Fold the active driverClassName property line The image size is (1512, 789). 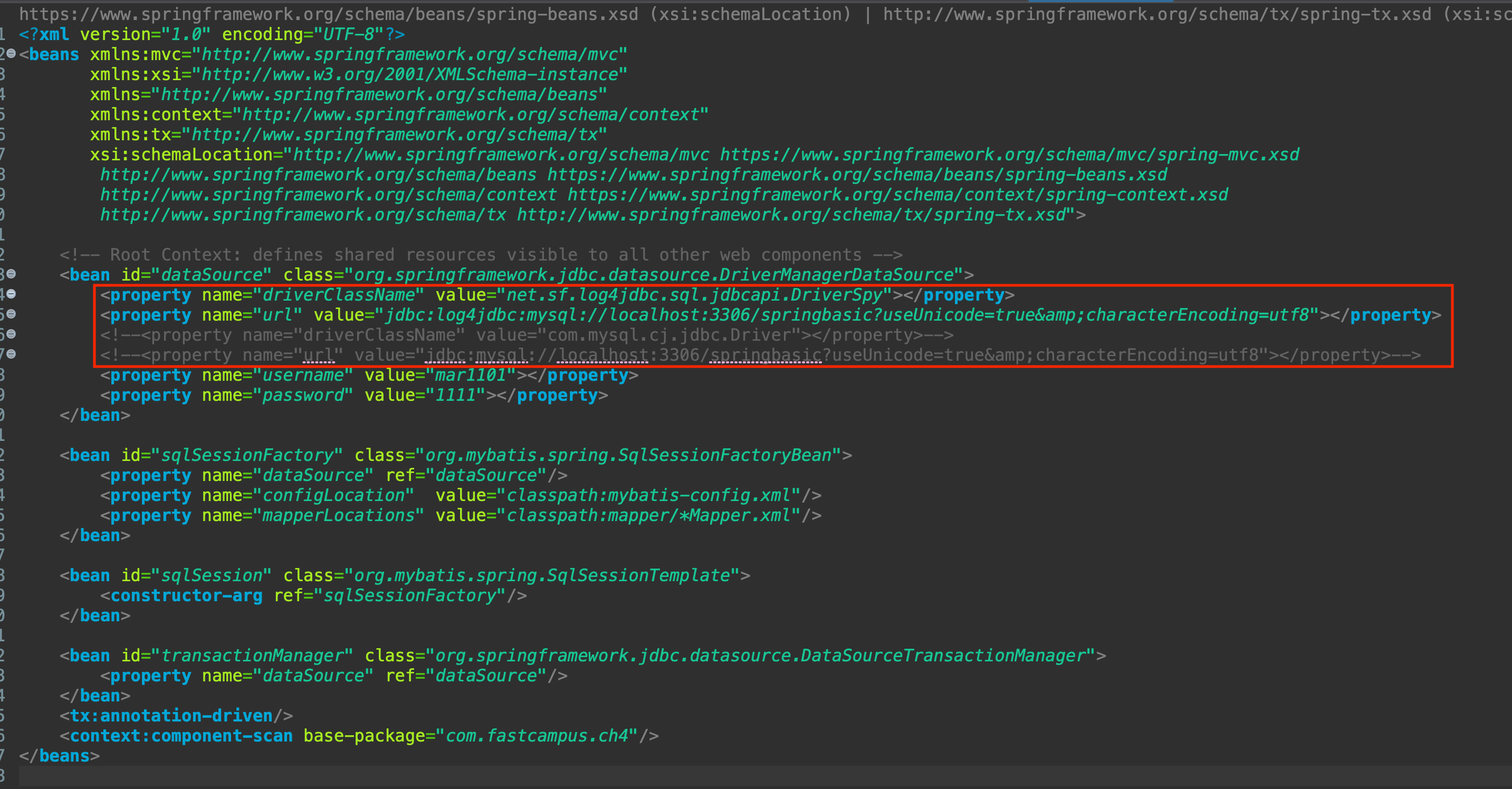coord(11,294)
